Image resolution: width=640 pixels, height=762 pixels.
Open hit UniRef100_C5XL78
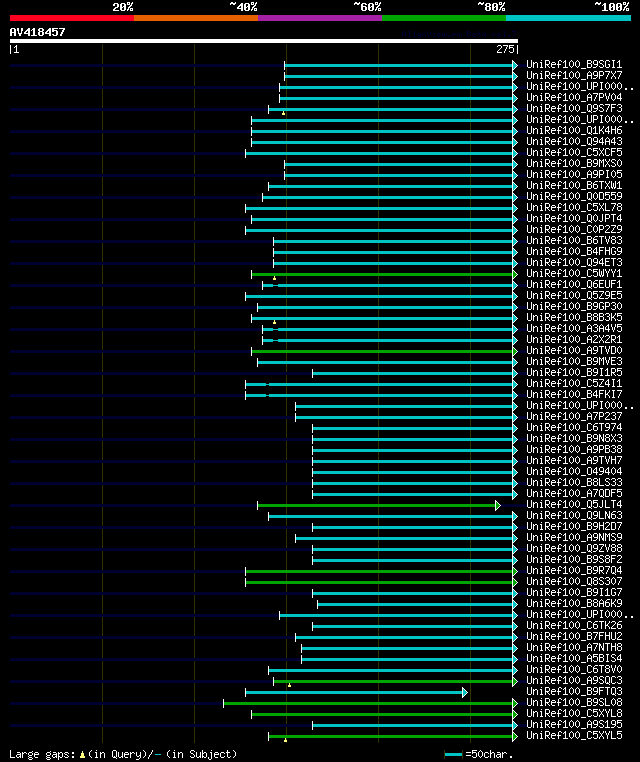click(x=574, y=207)
